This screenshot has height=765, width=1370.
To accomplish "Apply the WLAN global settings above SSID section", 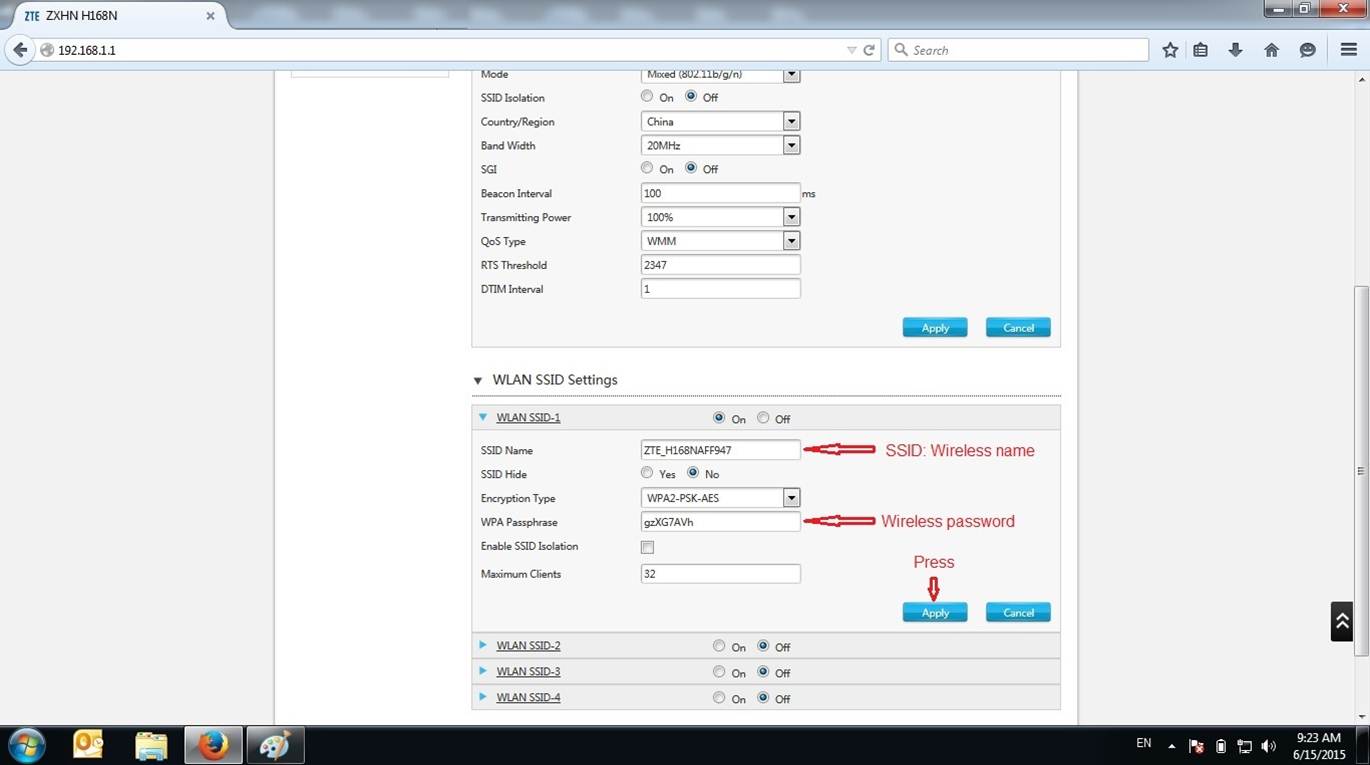I will click(935, 327).
